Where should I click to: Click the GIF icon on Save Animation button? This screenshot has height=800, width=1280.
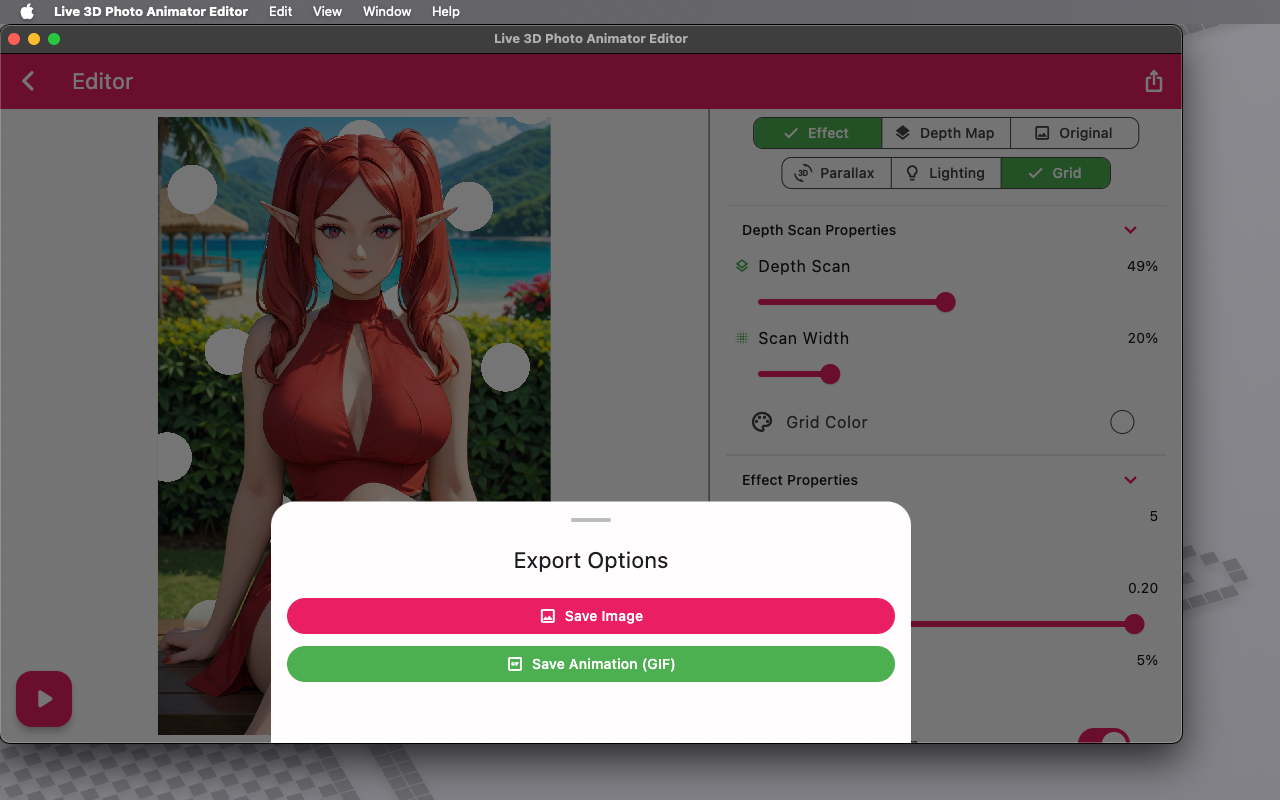point(515,664)
